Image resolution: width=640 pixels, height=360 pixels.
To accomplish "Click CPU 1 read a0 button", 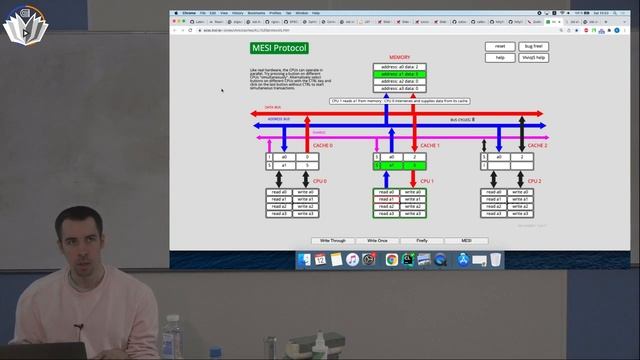I will 386,192.
